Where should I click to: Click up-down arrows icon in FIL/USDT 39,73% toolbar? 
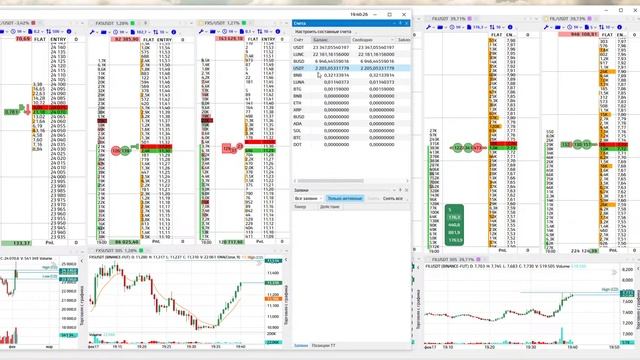602,27
